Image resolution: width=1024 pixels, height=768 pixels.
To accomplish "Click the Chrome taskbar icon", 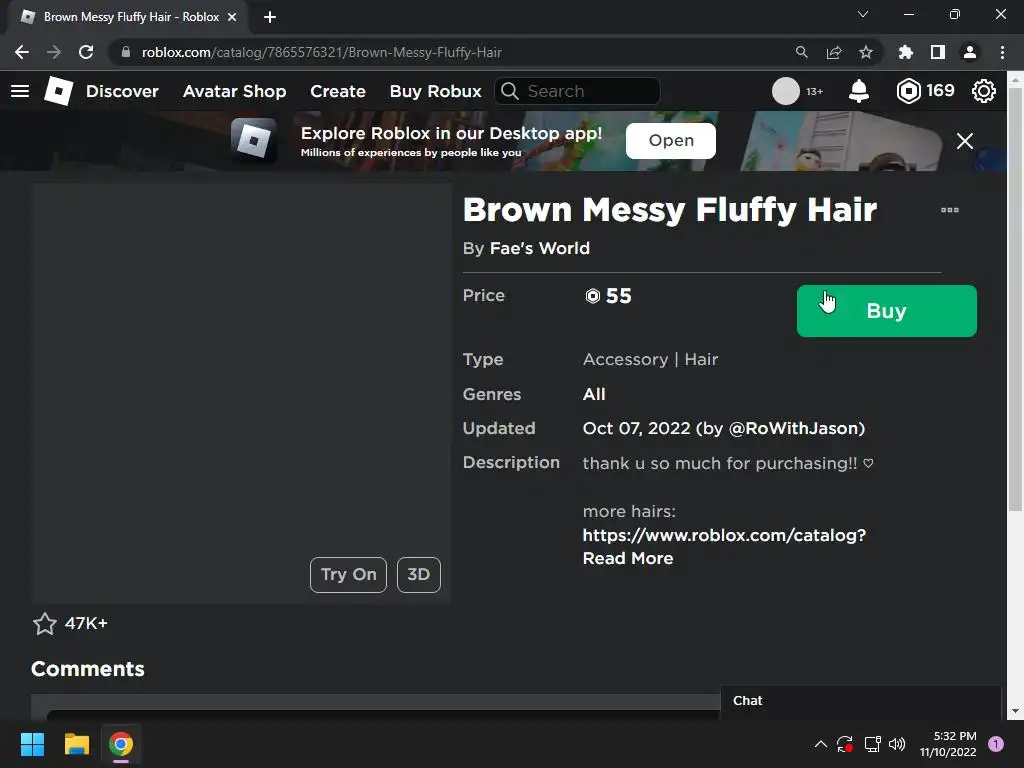I will pyautogui.click(x=121, y=744).
